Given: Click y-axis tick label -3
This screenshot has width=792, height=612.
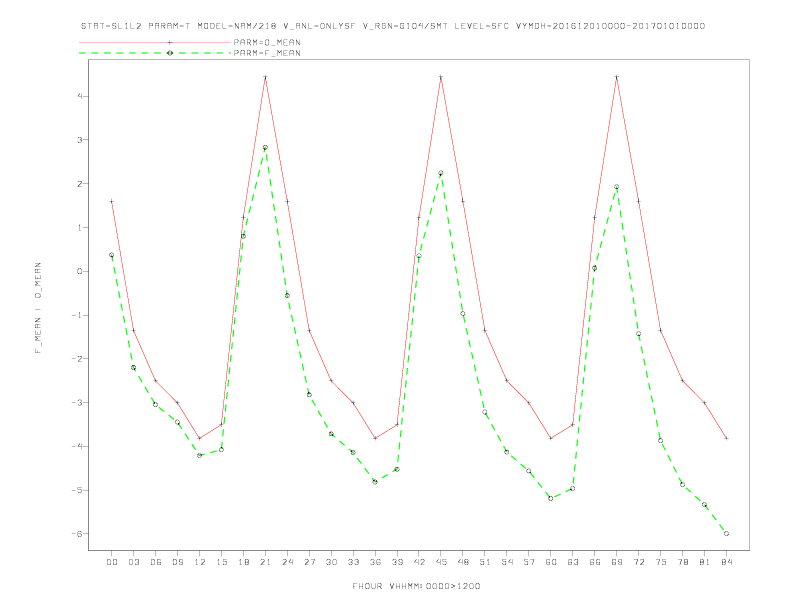Looking at the screenshot, I should tap(77, 402).
